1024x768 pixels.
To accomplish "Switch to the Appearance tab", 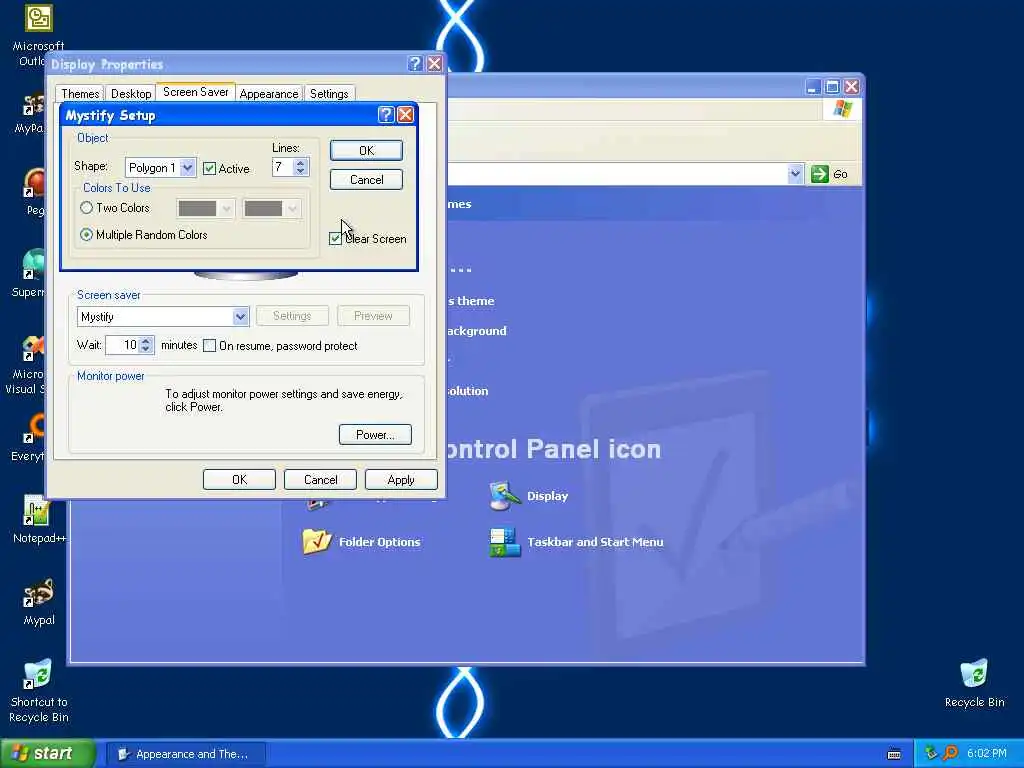I will [x=268, y=93].
